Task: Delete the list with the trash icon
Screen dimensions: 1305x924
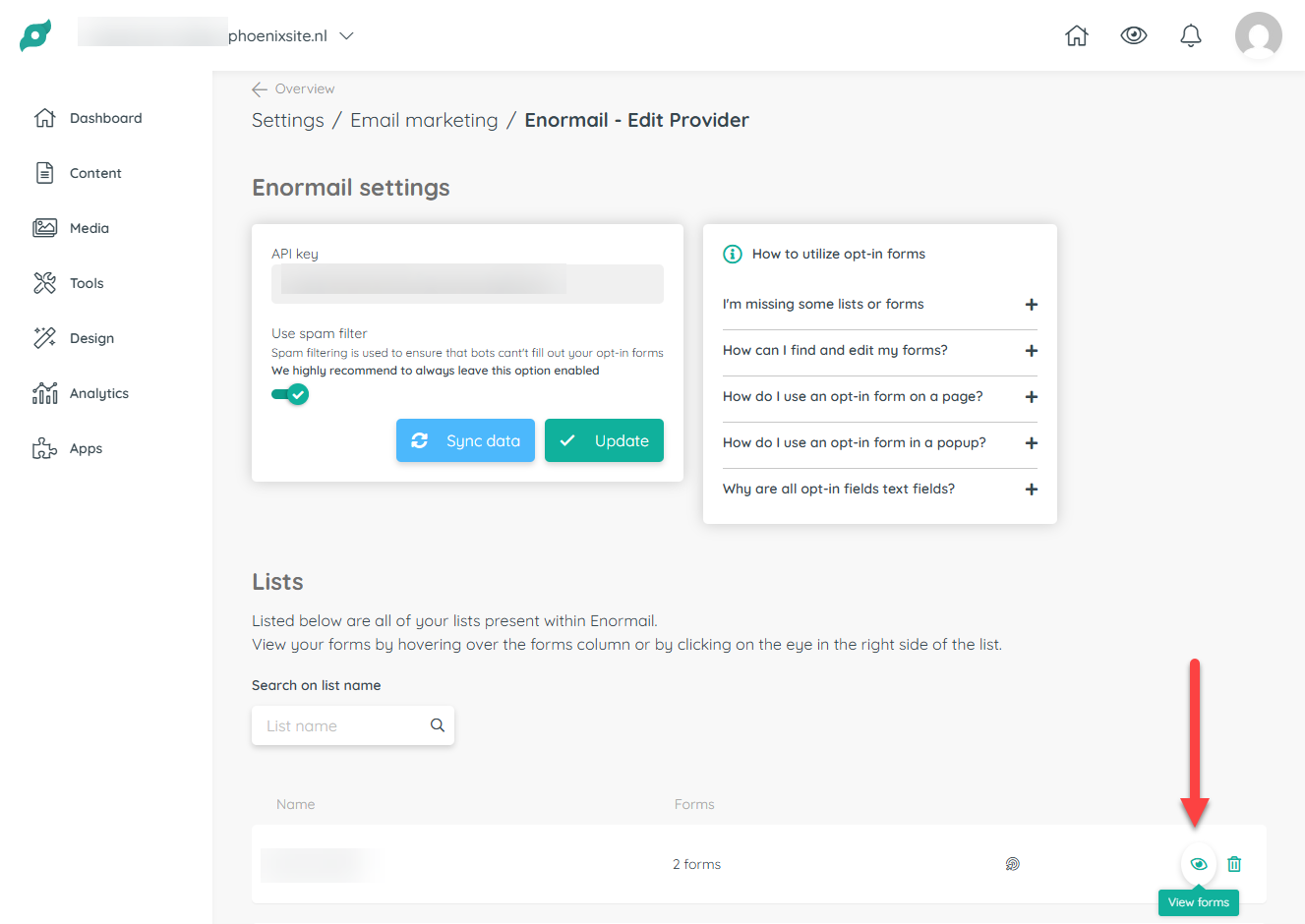Action: coord(1234,864)
